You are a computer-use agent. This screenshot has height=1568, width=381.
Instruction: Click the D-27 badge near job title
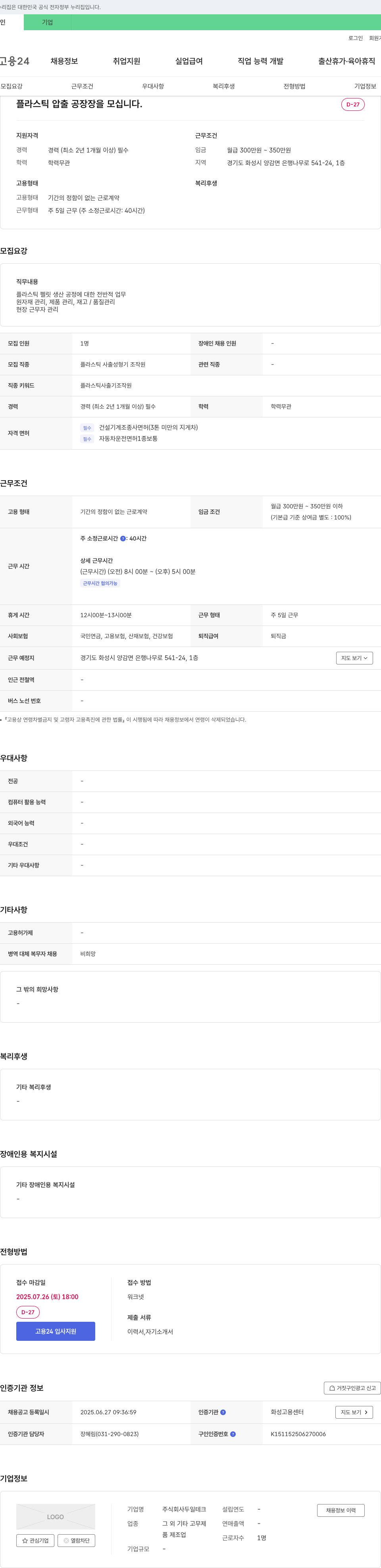tap(353, 105)
